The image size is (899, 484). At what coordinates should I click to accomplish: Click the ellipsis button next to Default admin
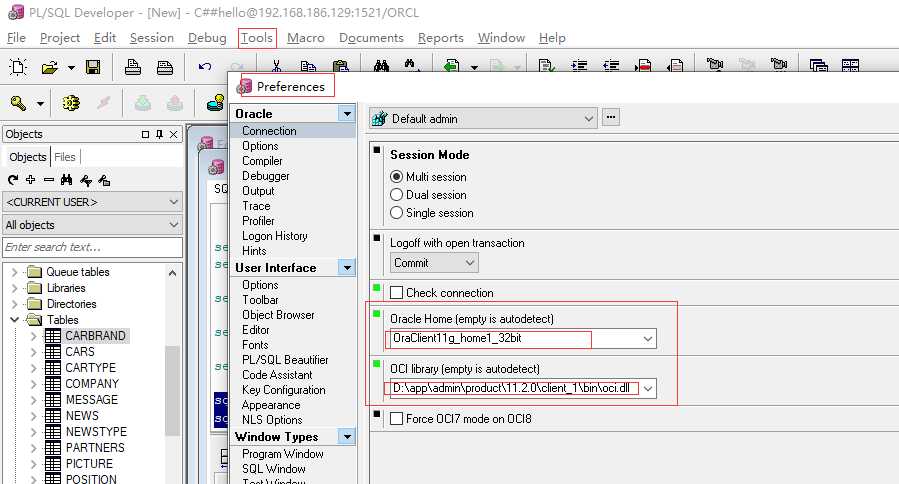coord(611,117)
